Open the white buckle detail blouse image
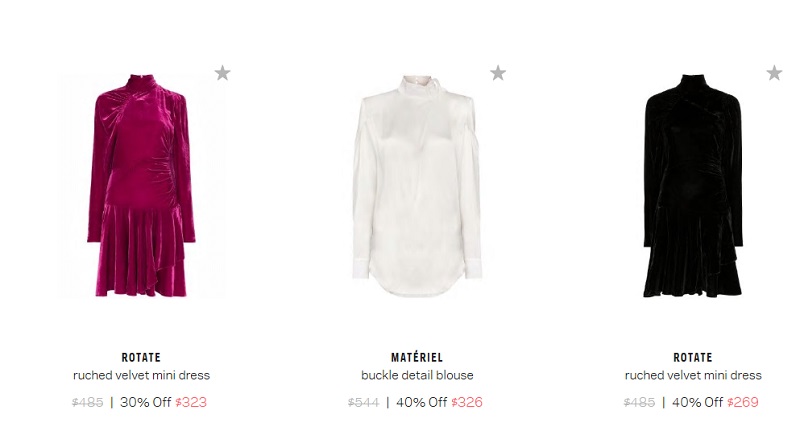Image resolution: width=800 pixels, height=439 pixels. coord(417,185)
